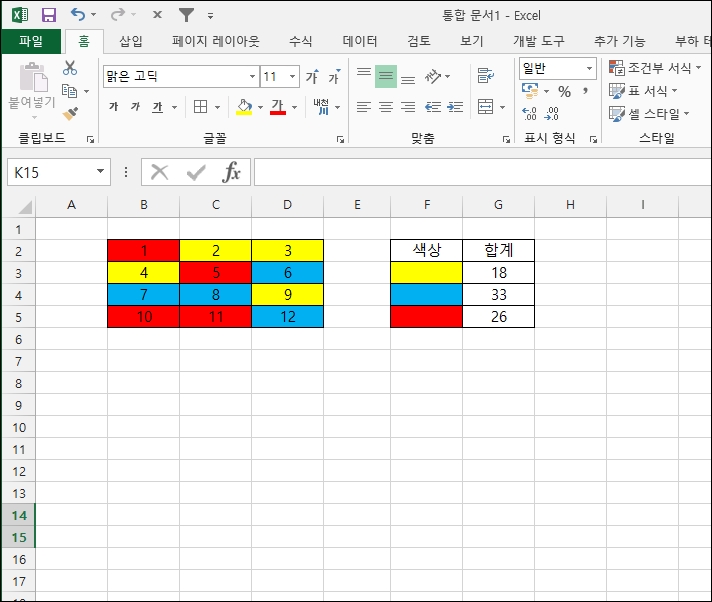Apply comma style
This screenshot has height=602, width=712.
pyautogui.click(x=586, y=91)
